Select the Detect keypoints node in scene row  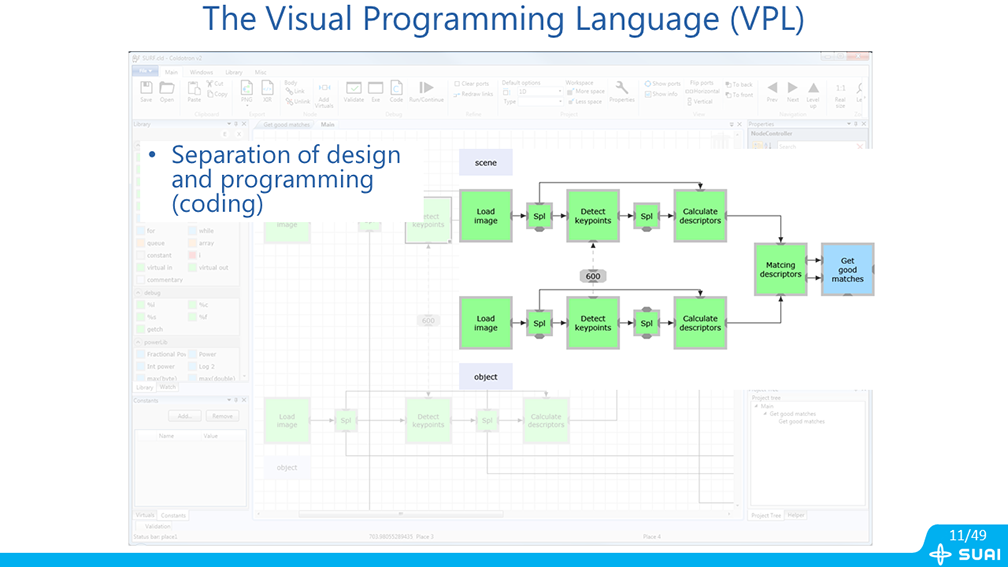pos(593,216)
